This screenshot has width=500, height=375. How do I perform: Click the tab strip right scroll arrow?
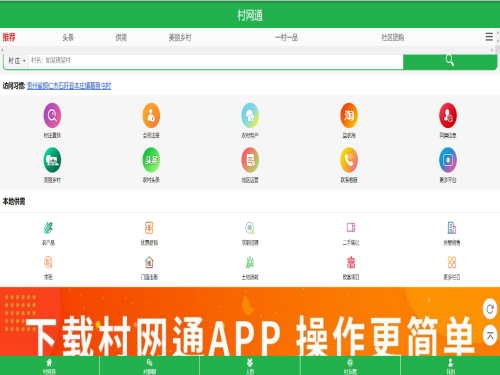(x=492, y=50)
